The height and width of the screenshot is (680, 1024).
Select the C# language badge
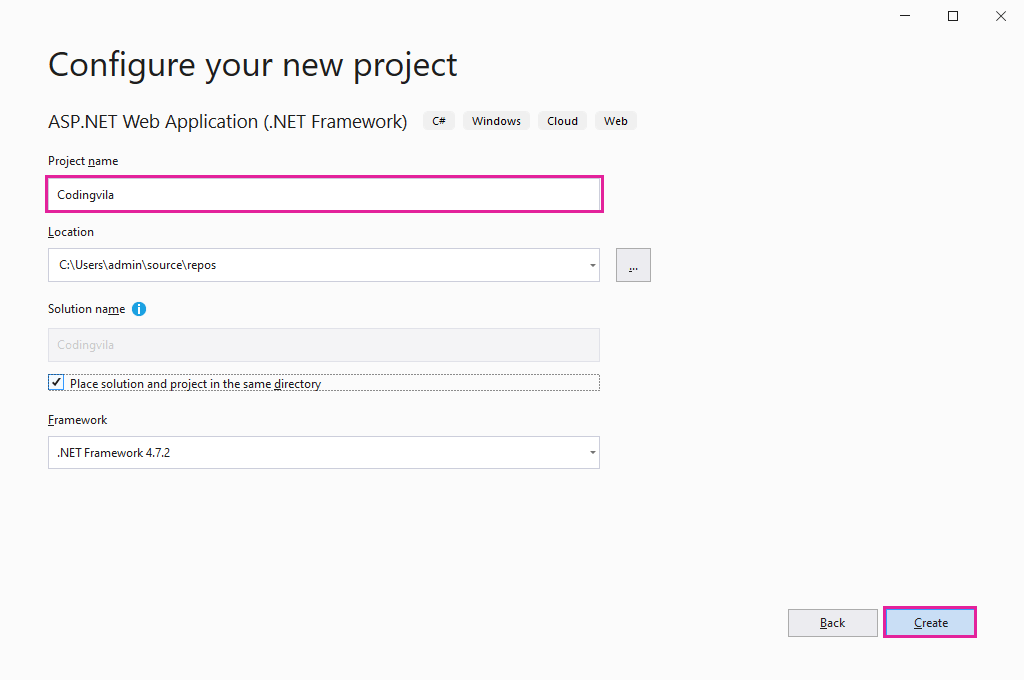click(438, 120)
